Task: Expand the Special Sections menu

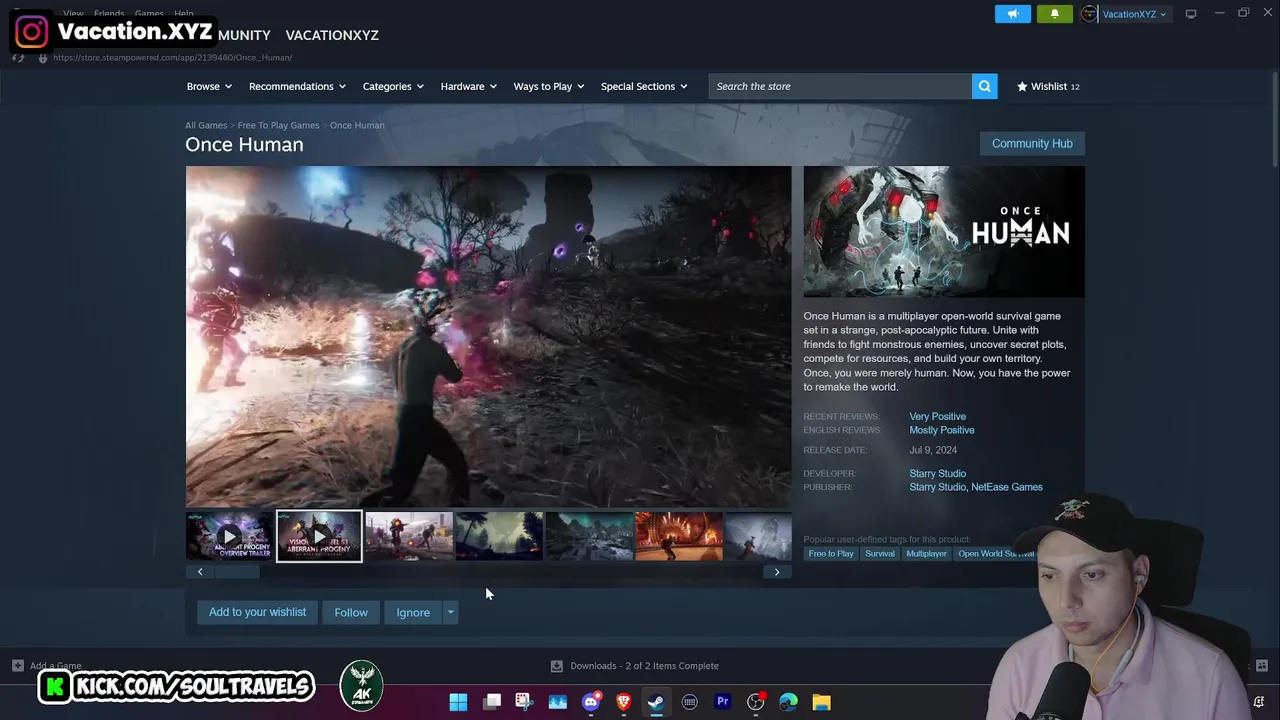Action: [x=644, y=87]
